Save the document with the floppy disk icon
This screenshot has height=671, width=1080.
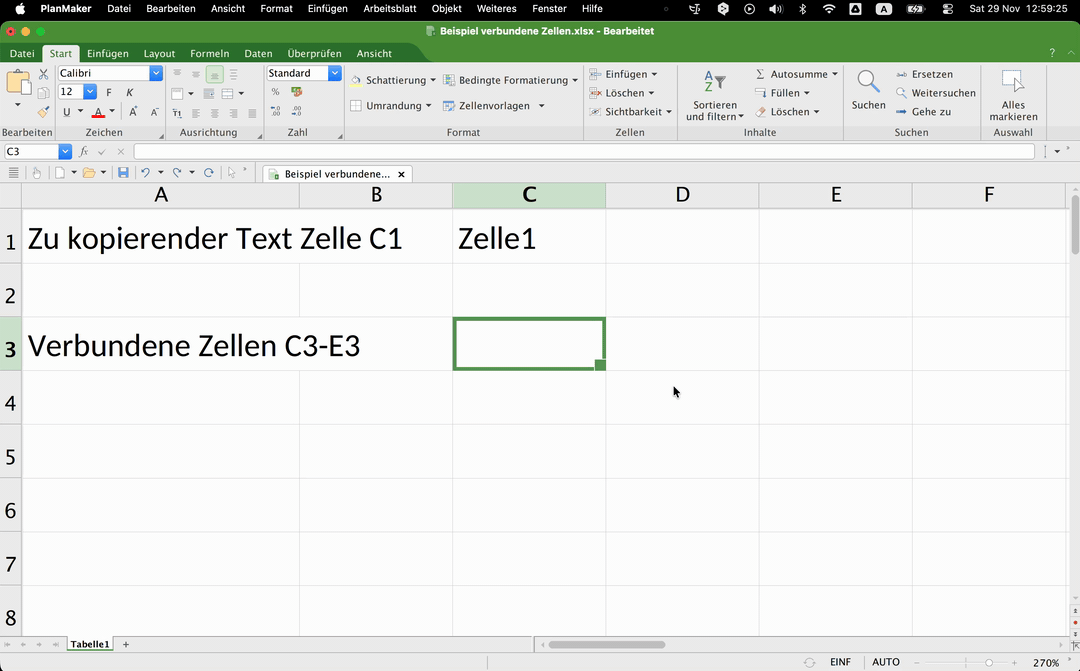[x=123, y=173]
